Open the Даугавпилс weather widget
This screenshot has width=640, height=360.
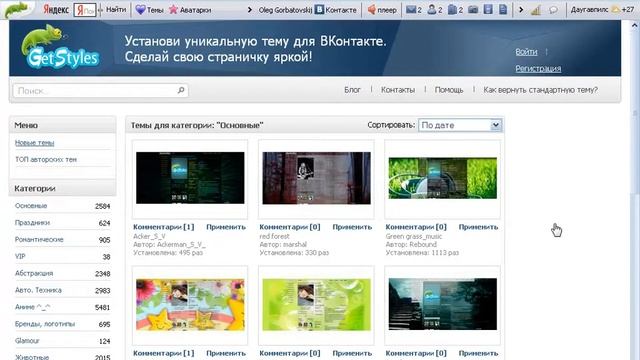[x=602, y=9]
